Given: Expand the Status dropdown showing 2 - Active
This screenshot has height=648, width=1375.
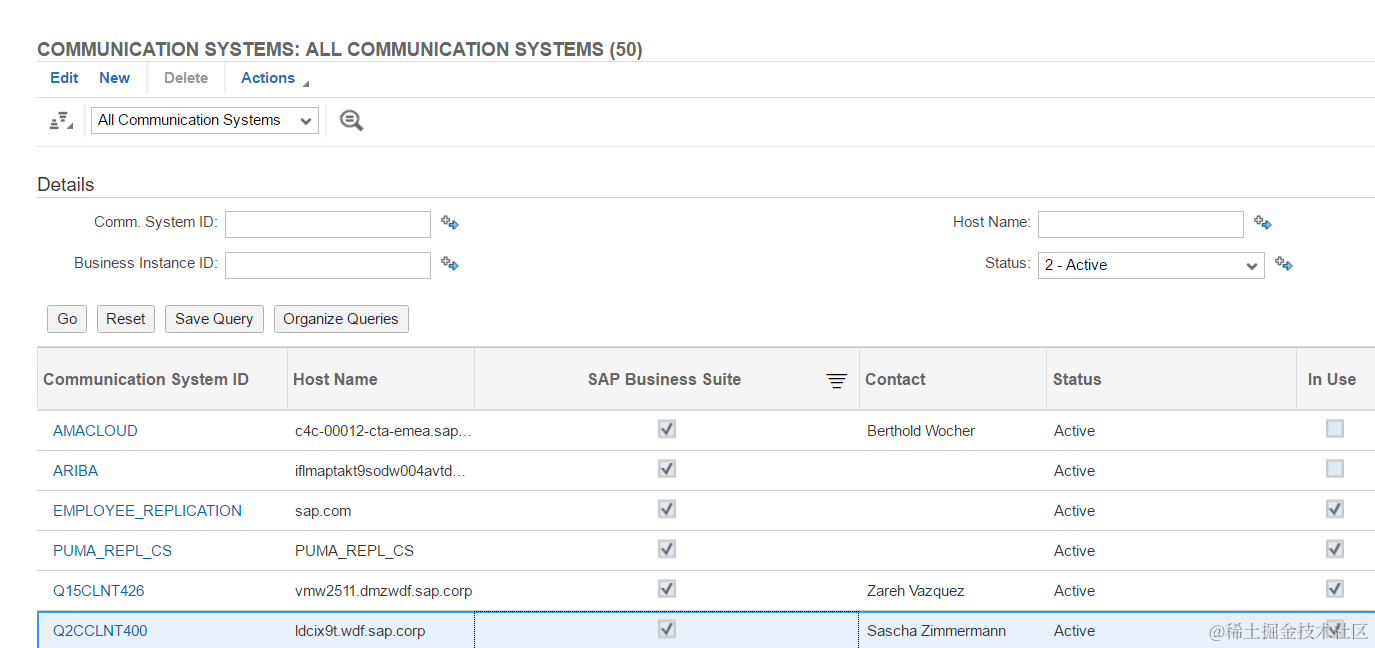Looking at the screenshot, I should click(x=1151, y=265).
